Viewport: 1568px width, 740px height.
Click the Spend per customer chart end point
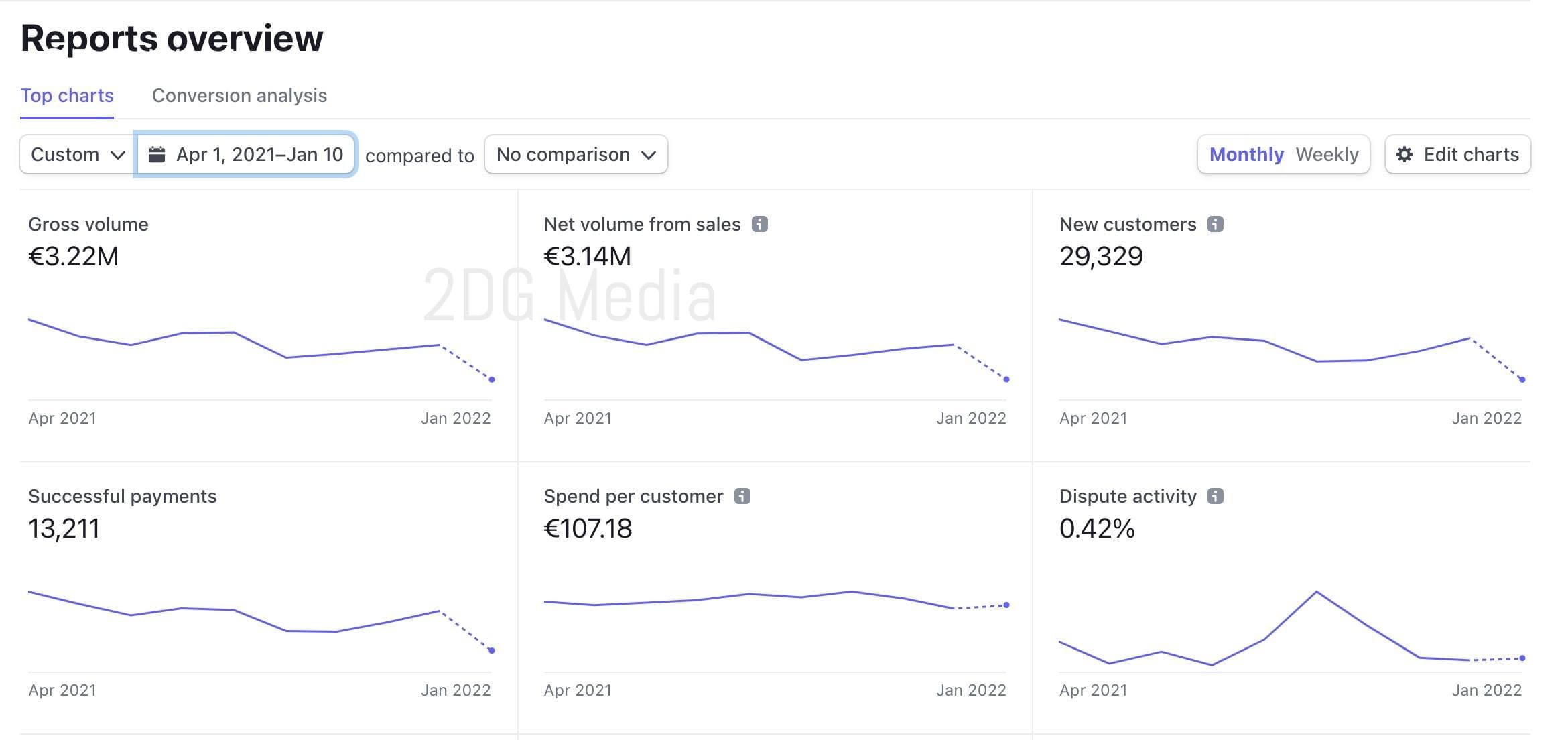[1006, 605]
